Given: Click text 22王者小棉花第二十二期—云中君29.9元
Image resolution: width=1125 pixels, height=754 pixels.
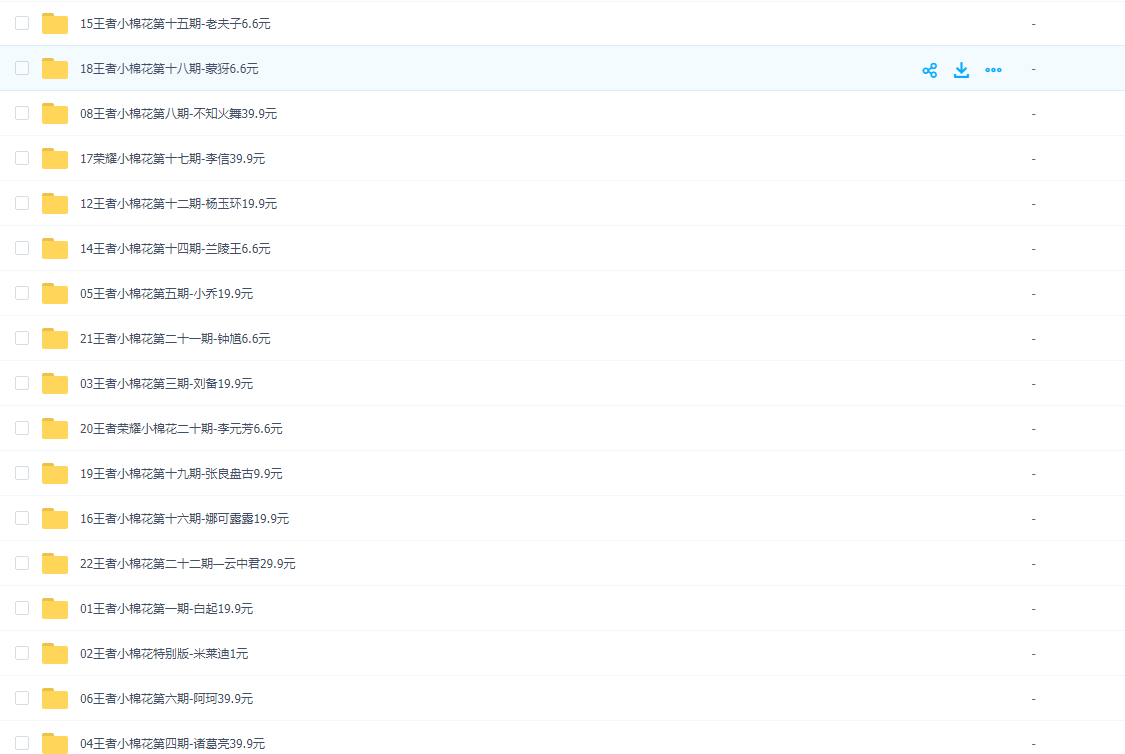Looking at the screenshot, I should click(187, 563).
